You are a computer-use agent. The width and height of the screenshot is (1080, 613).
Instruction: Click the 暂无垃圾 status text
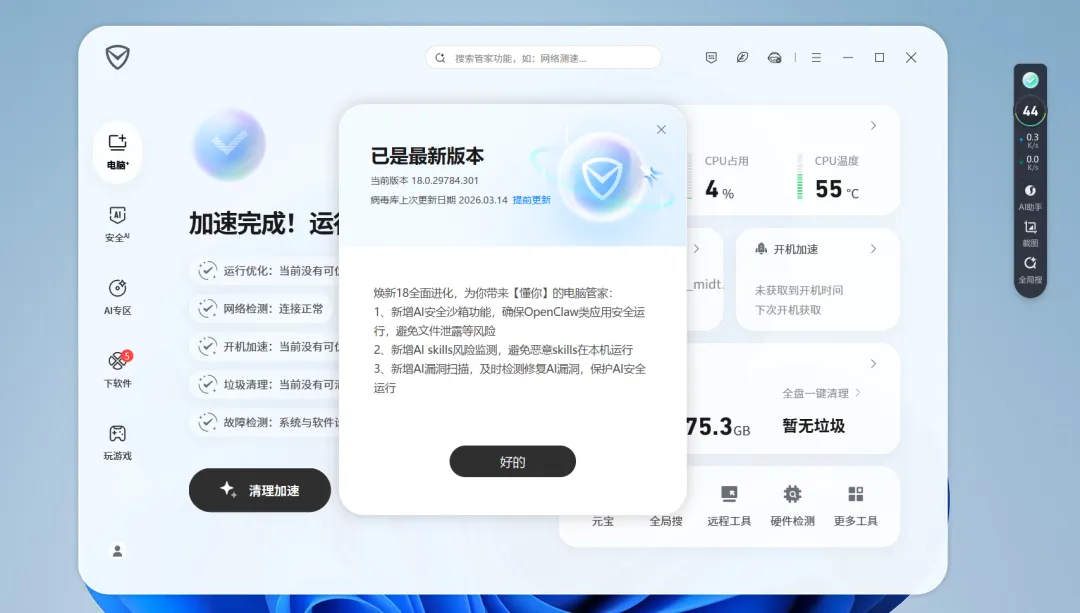click(x=813, y=426)
